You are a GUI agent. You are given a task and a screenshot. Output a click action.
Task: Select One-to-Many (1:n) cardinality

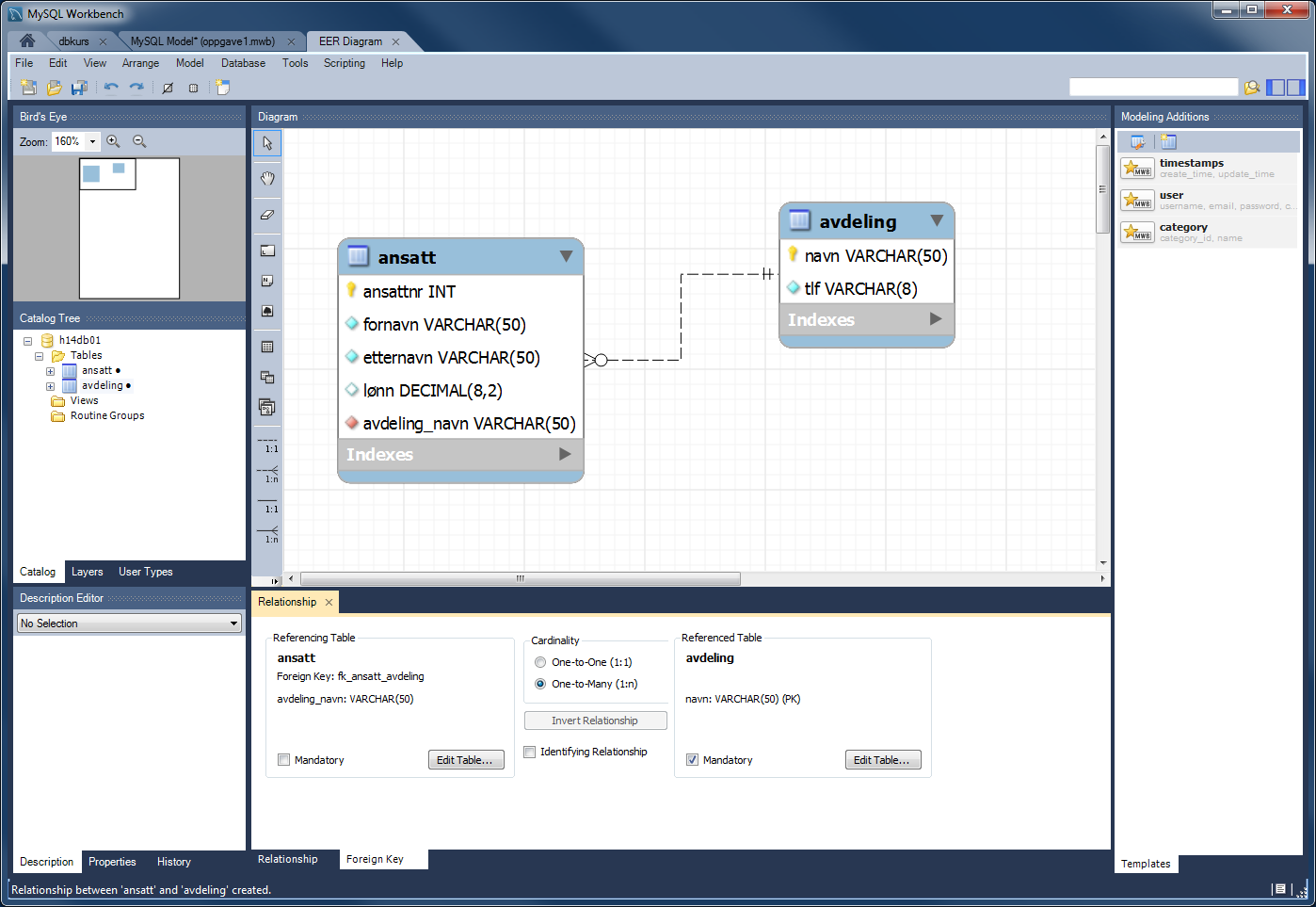[540, 684]
